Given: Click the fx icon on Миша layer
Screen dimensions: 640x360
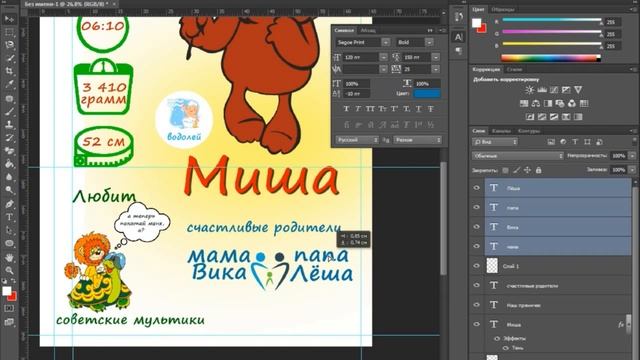Looking at the screenshot, I should 621,324.
